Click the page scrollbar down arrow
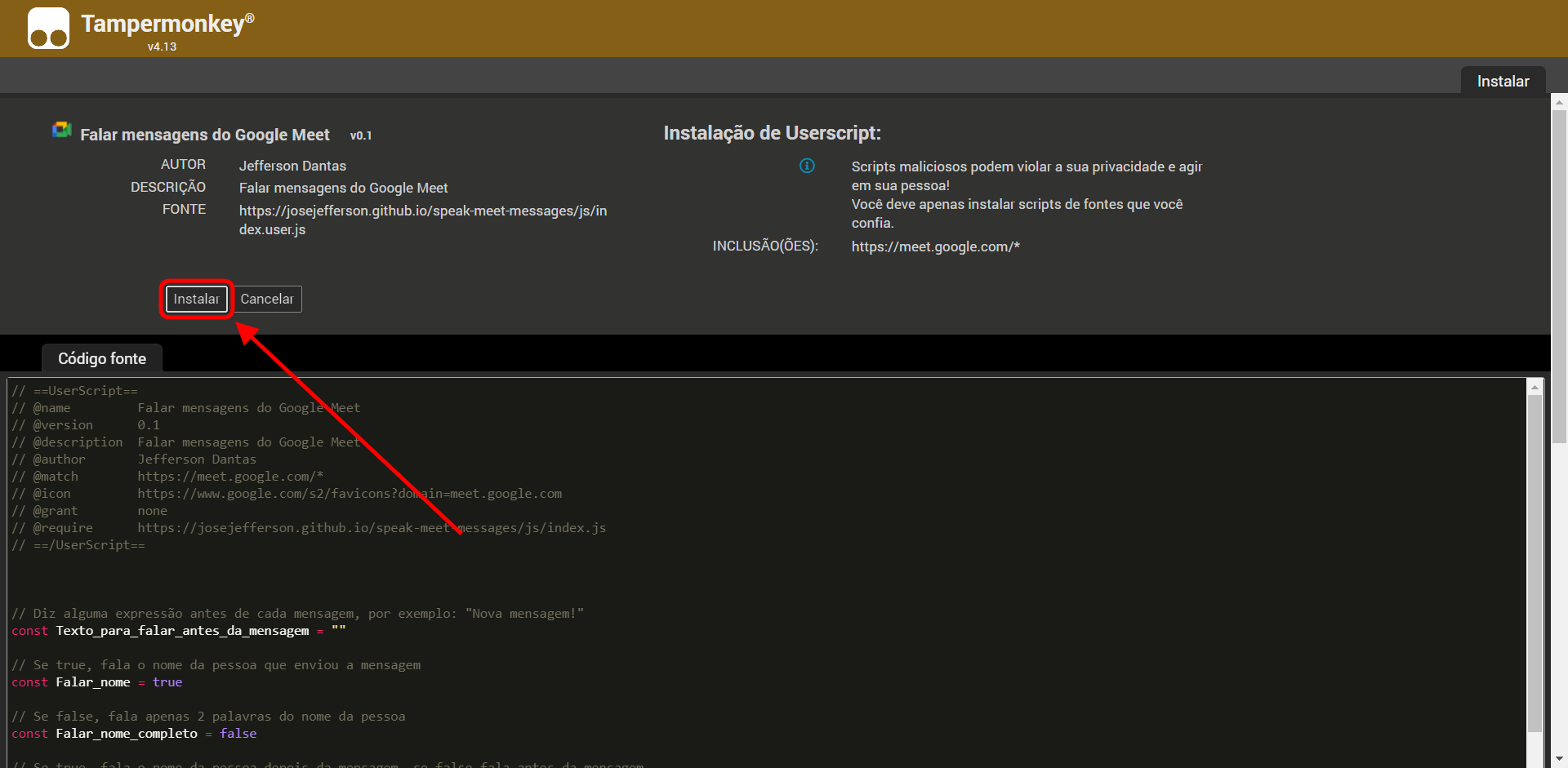Image resolution: width=1568 pixels, height=768 pixels. [1559, 760]
